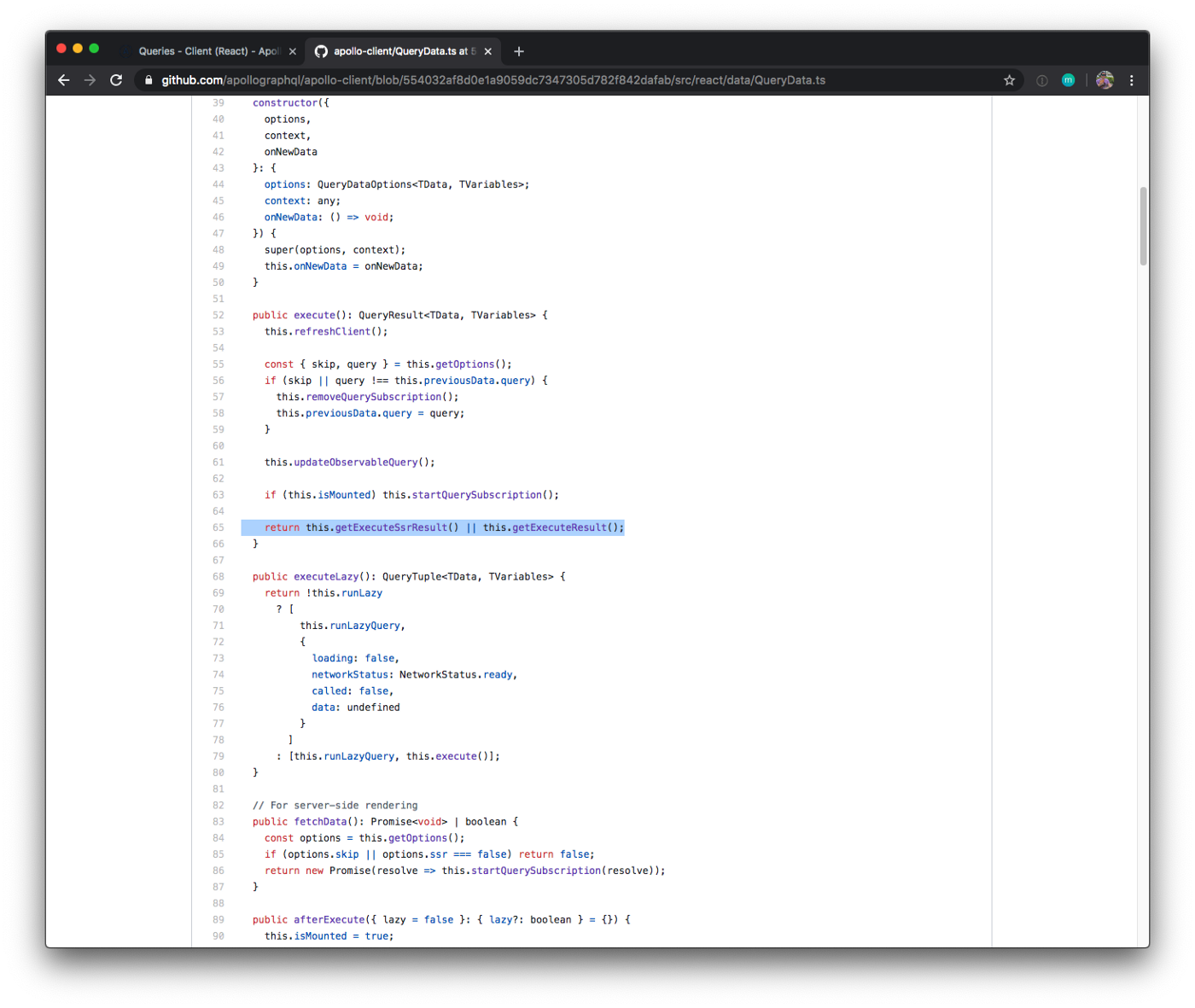Image resolution: width=1195 pixels, height=1008 pixels.
Task: Click 'getOptions' on line 55
Action: 464,364
